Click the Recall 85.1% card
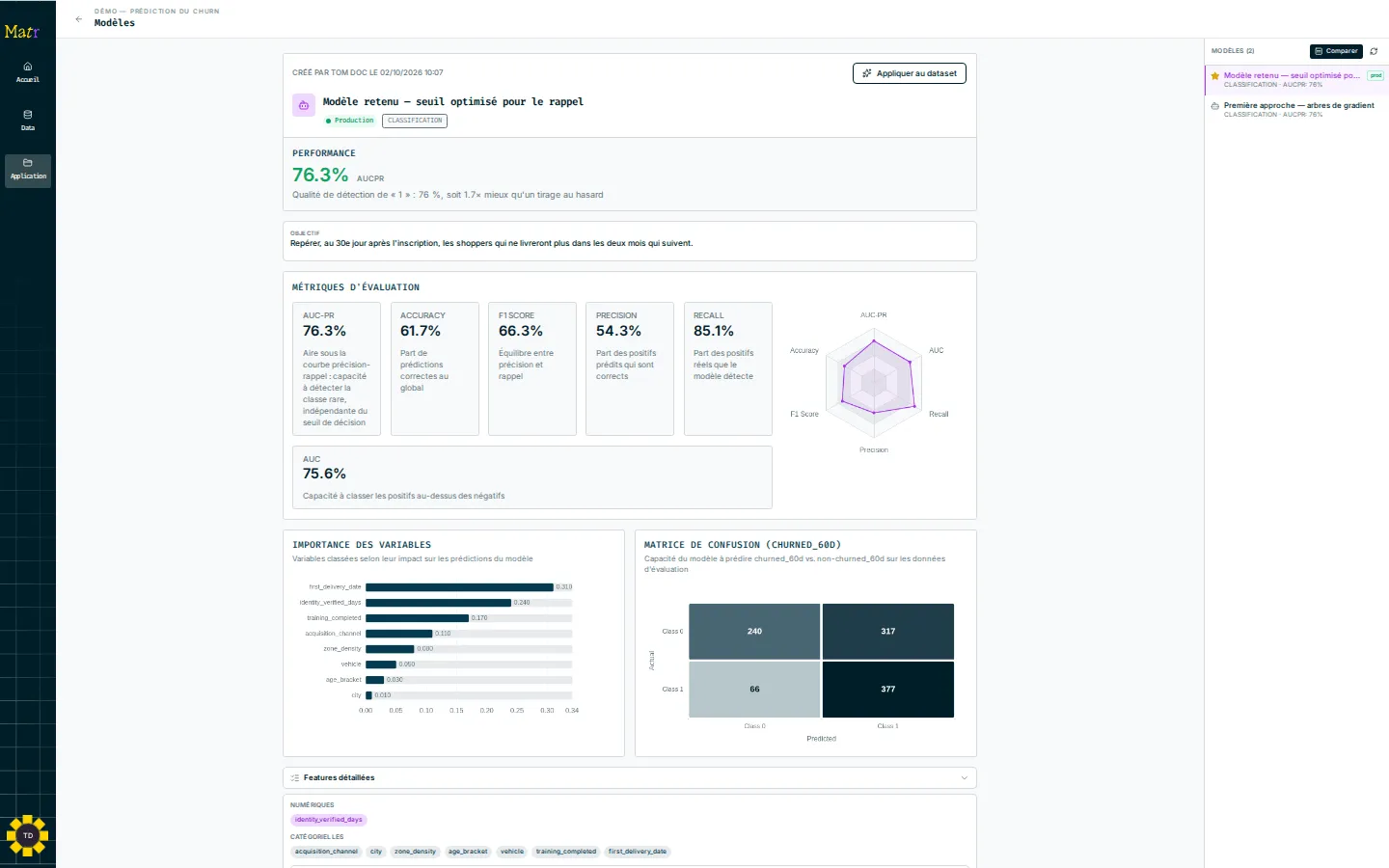The width and height of the screenshot is (1389, 868). [x=728, y=369]
